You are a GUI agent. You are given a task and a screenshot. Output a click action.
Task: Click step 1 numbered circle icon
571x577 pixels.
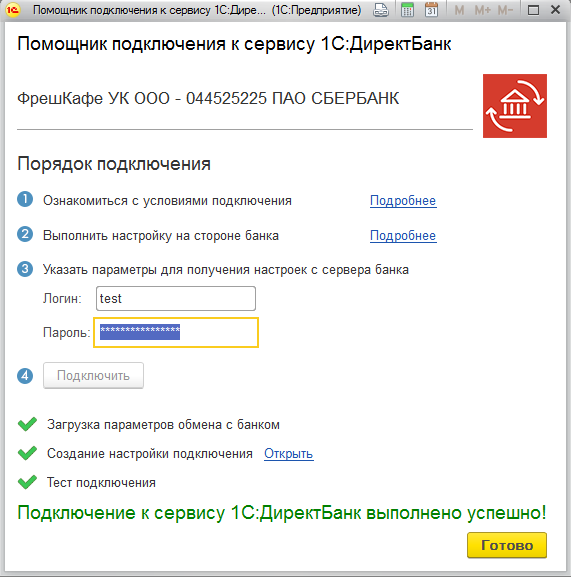click(x=25, y=199)
